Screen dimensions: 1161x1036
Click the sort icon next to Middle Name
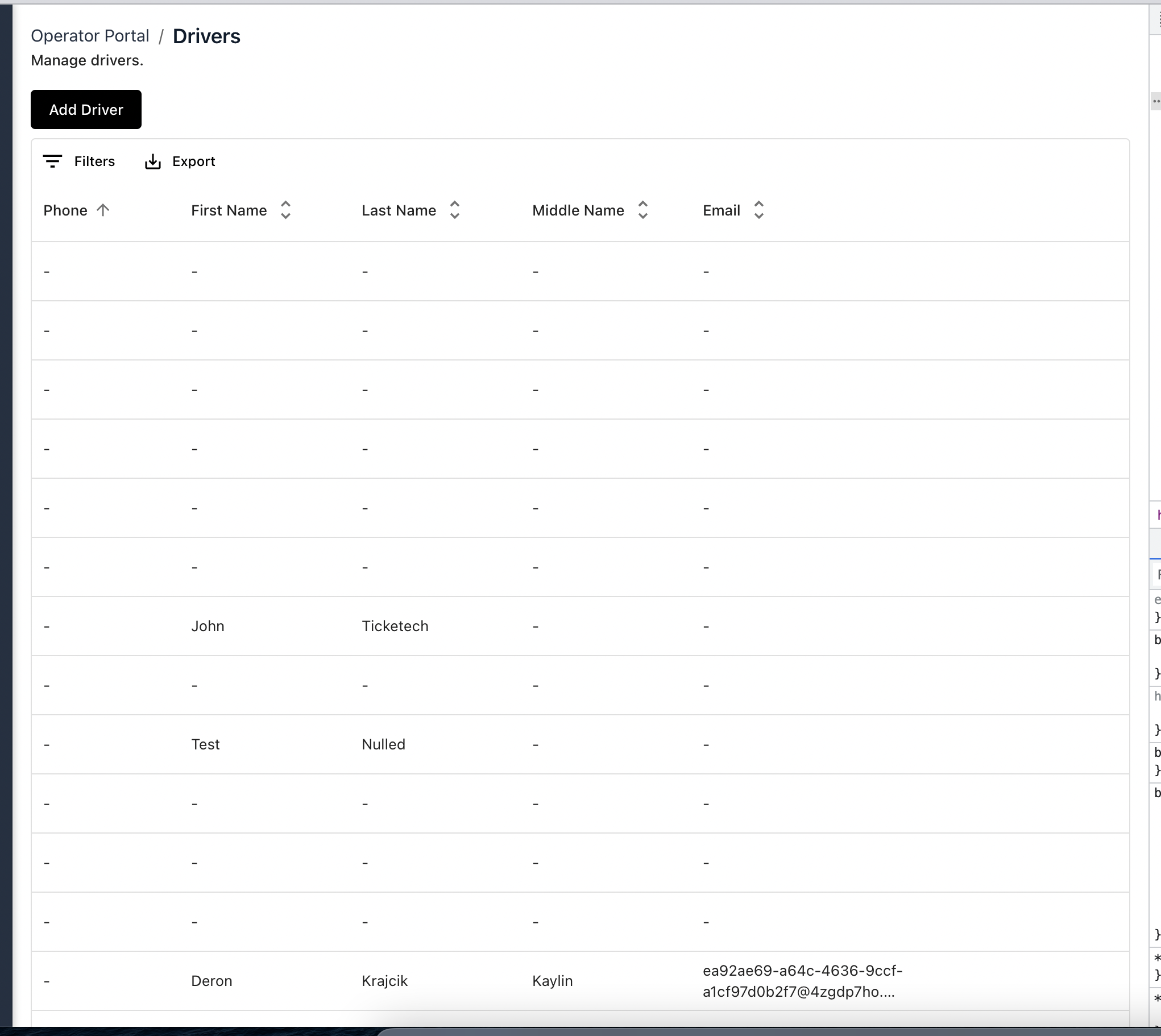coord(642,210)
